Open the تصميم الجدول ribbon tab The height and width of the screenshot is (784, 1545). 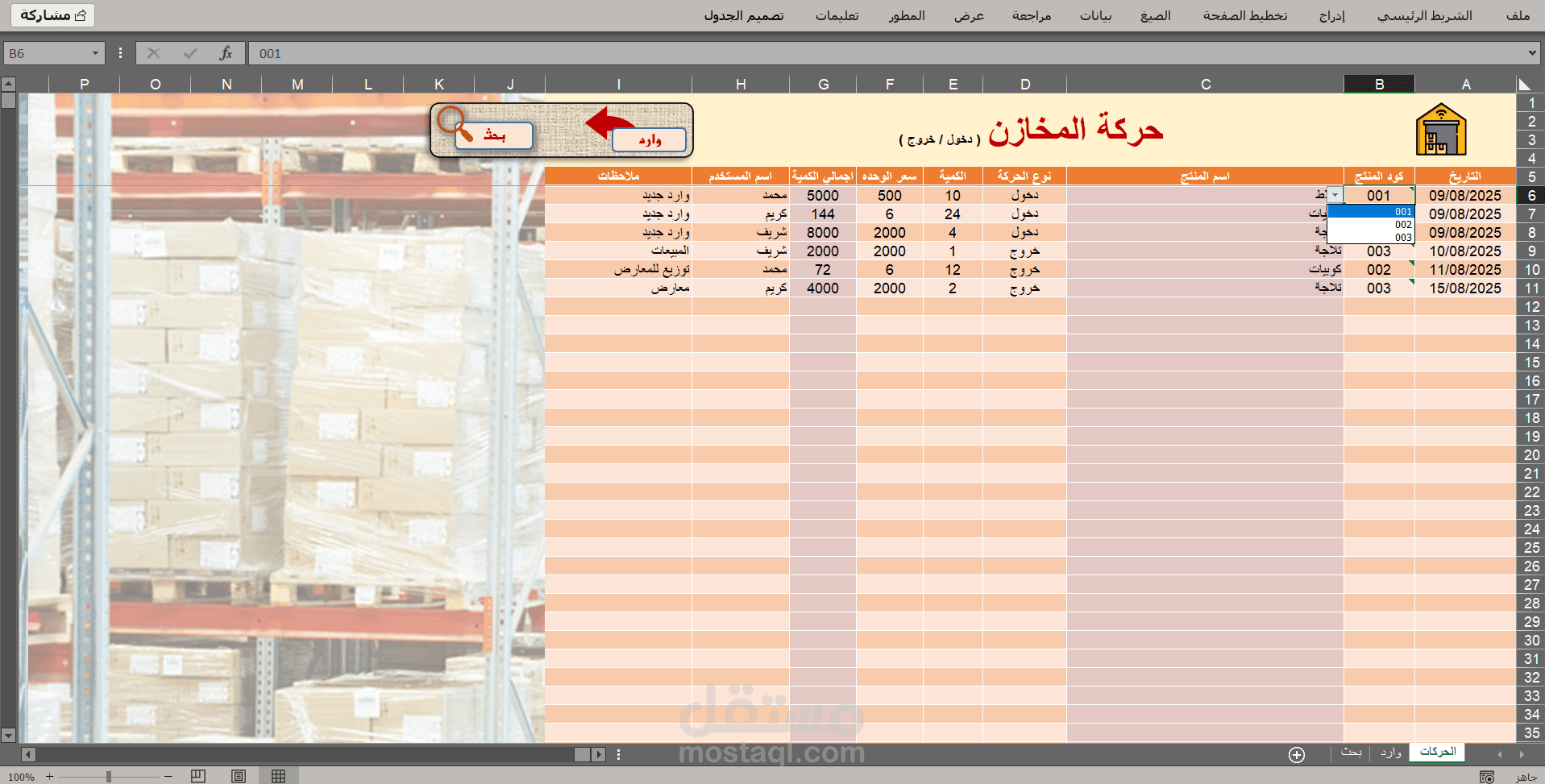point(744,15)
